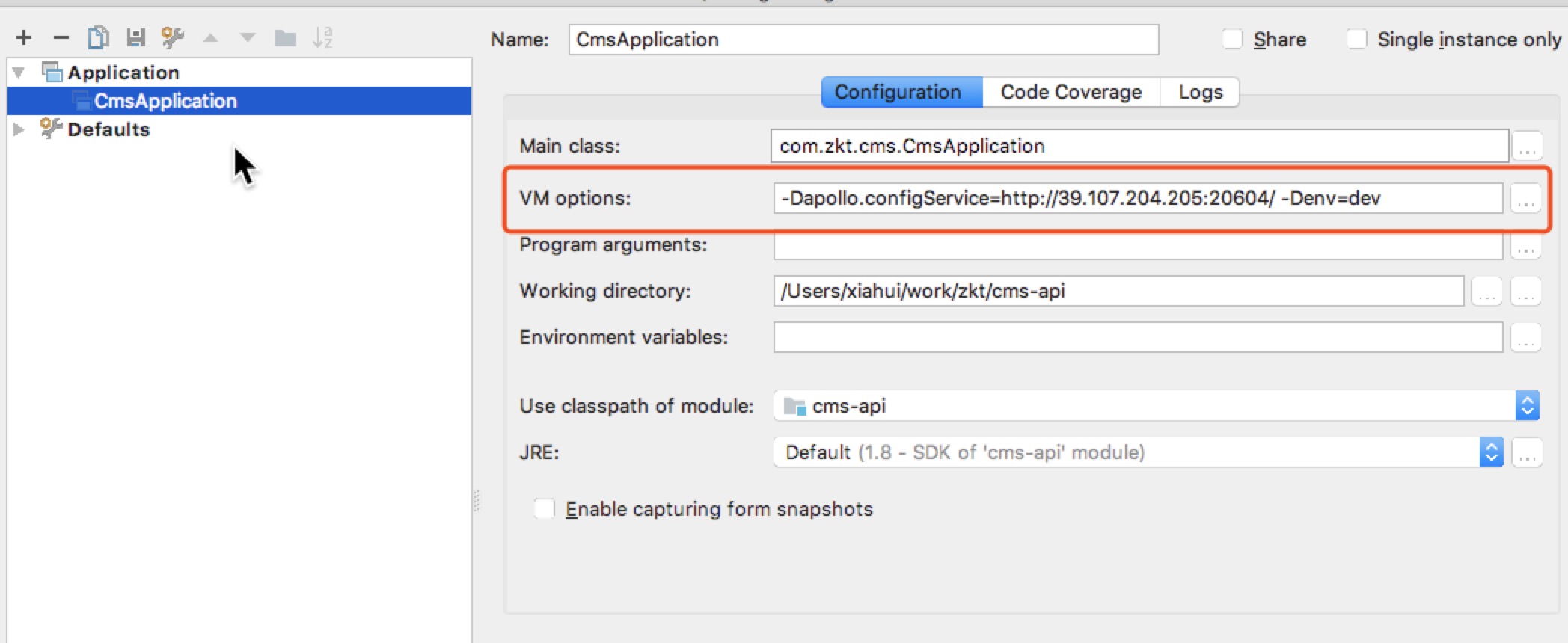Click the save configuration floppy disk icon
The width and height of the screenshot is (1568, 643).
tap(135, 37)
